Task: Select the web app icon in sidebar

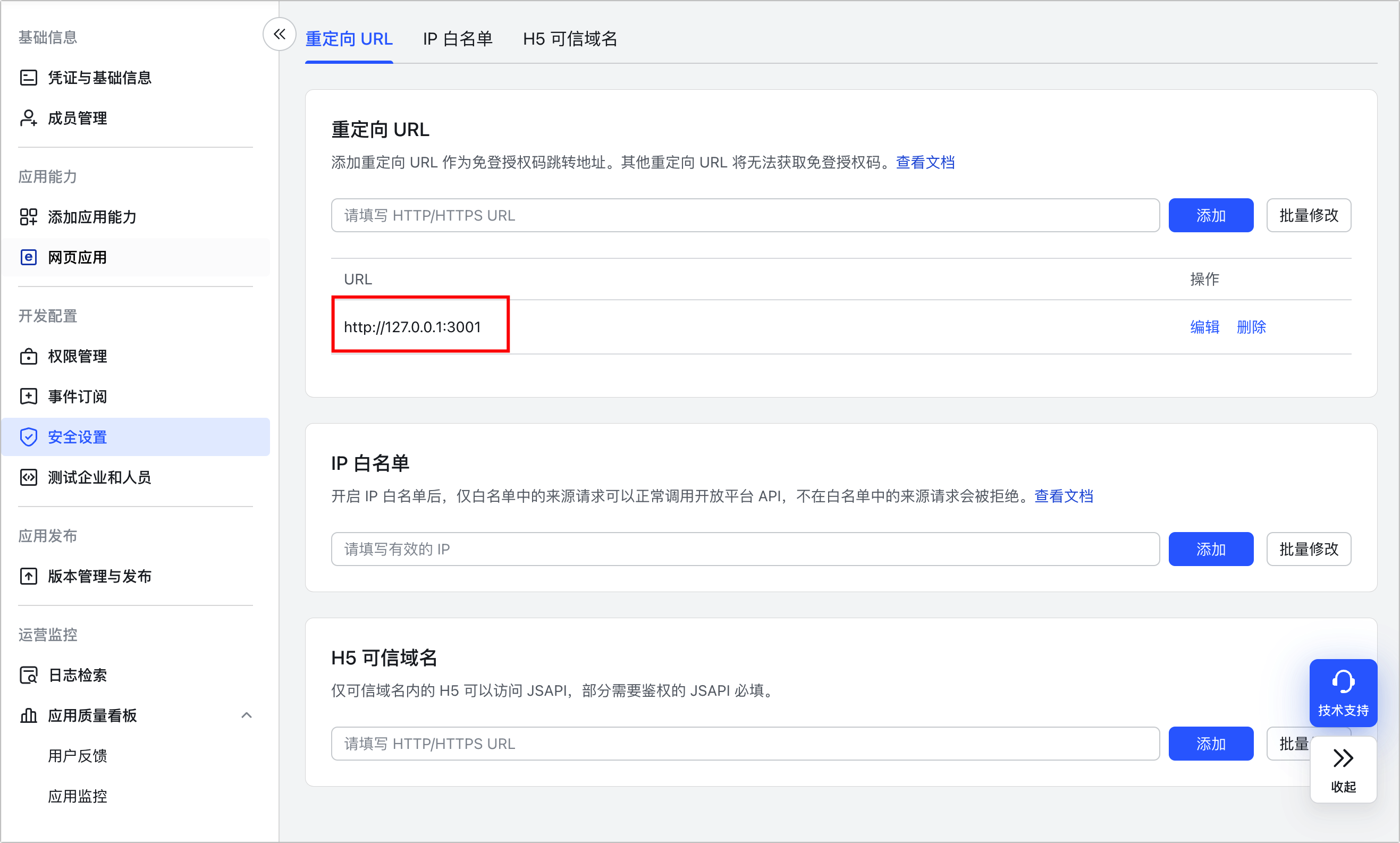Action: (28, 257)
